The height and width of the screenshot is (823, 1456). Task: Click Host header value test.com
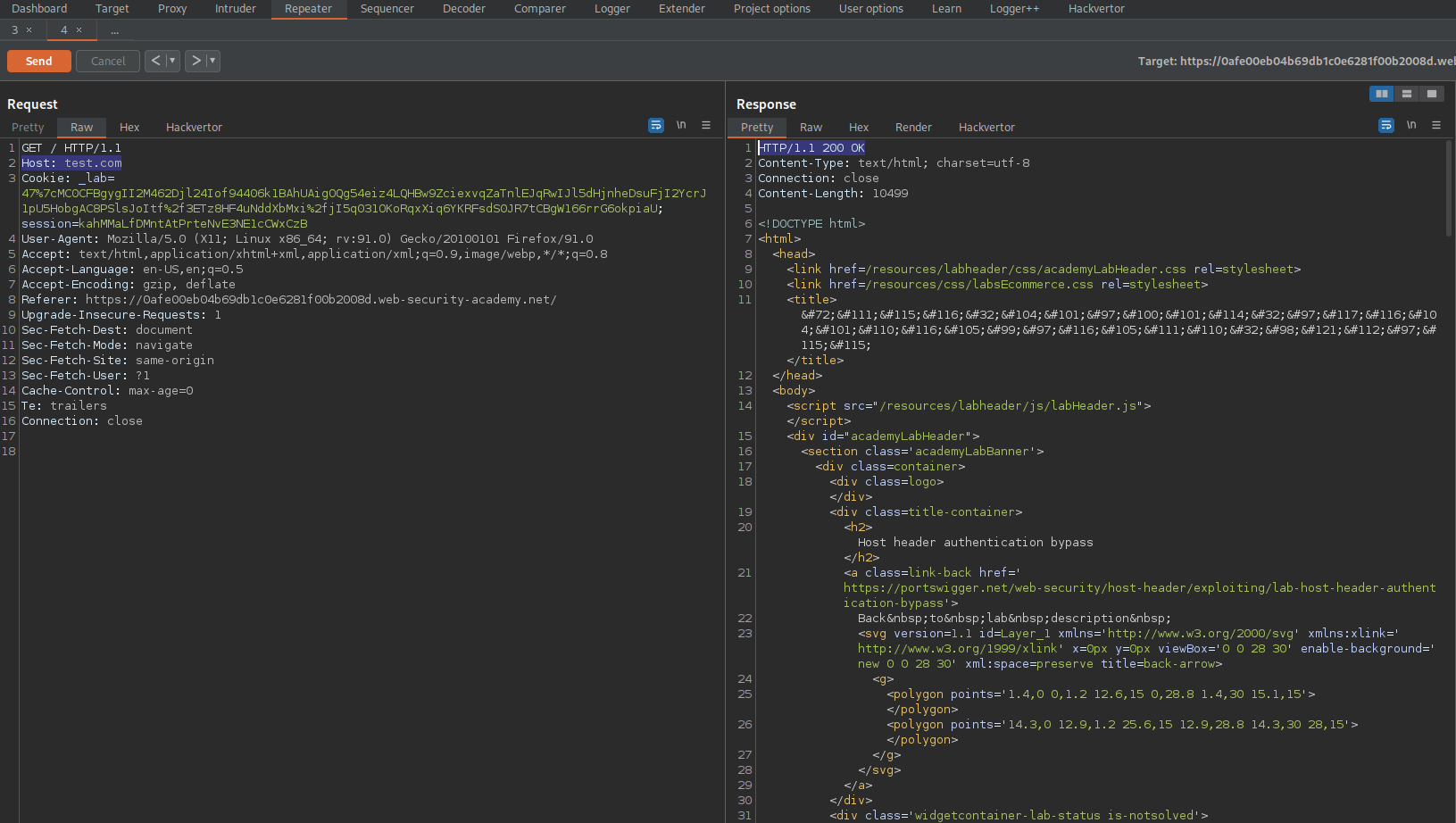[93, 162]
